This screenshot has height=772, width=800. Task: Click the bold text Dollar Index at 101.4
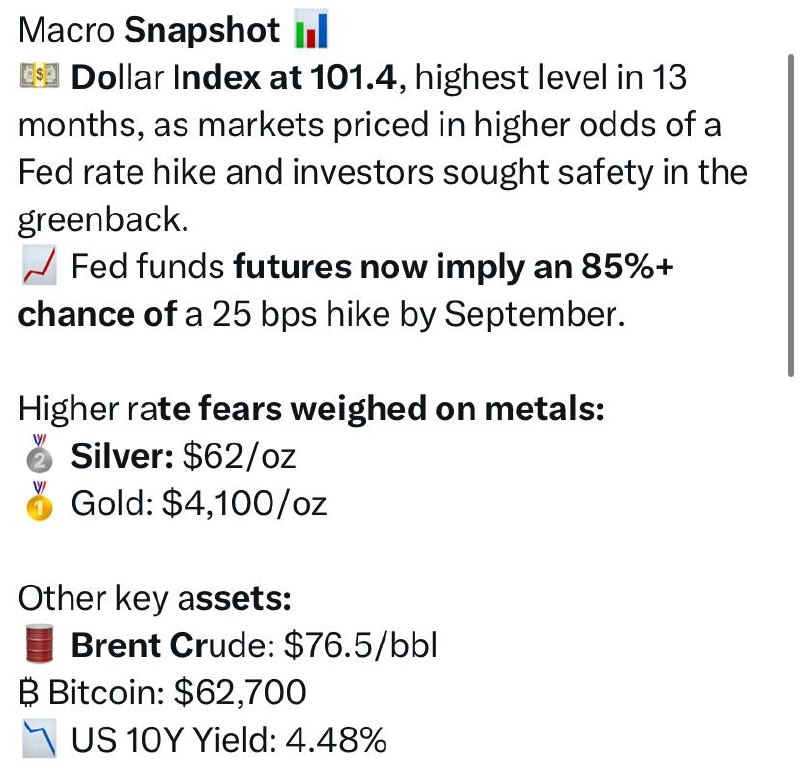(233, 78)
